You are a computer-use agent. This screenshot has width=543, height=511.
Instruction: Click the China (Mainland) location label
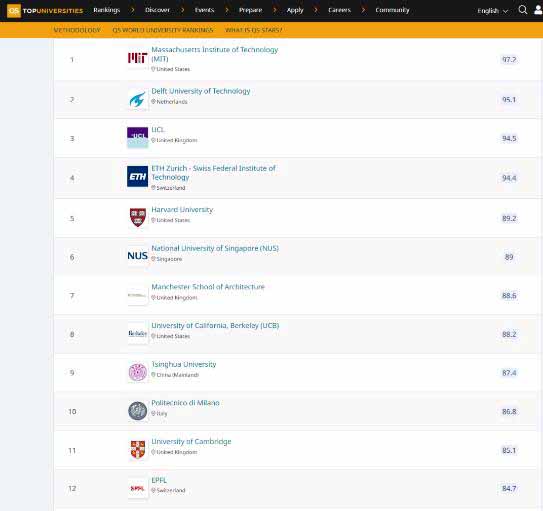(175, 375)
